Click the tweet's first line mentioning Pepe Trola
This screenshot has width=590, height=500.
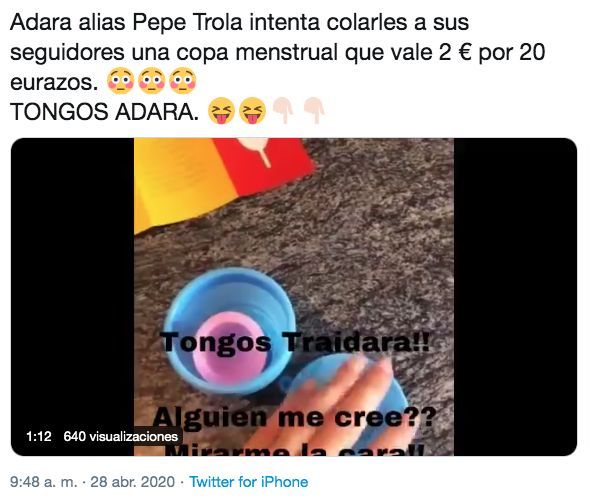(239, 22)
